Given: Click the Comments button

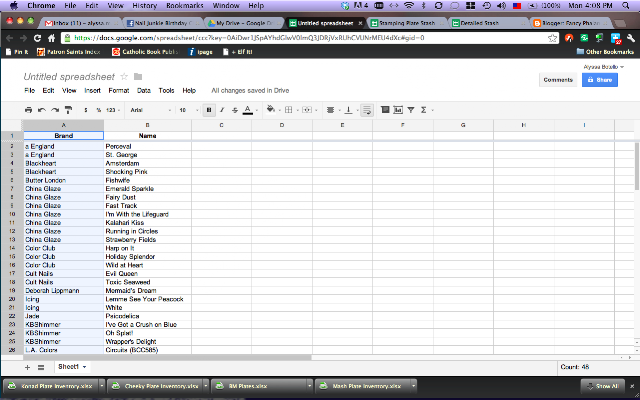Looking at the screenshot, I should [x=558, y=80].
